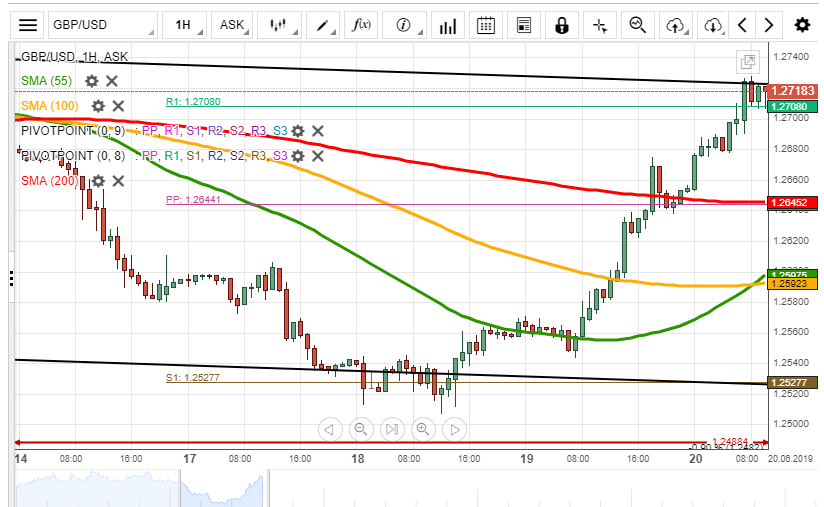Open the cloud upload save menu
The image size is (824, 507).
tap(675, 25)
